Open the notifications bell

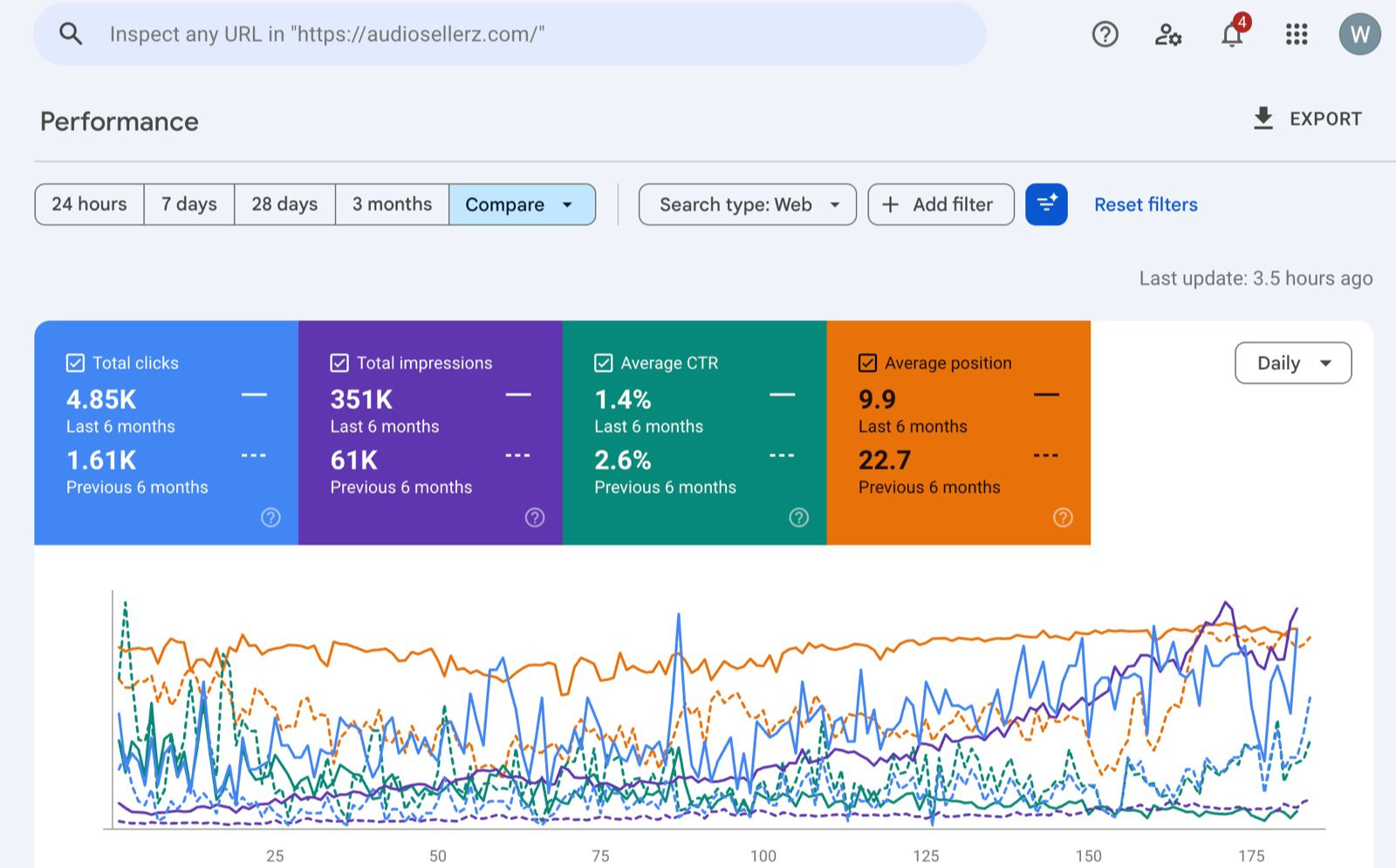pos(1232,35)
